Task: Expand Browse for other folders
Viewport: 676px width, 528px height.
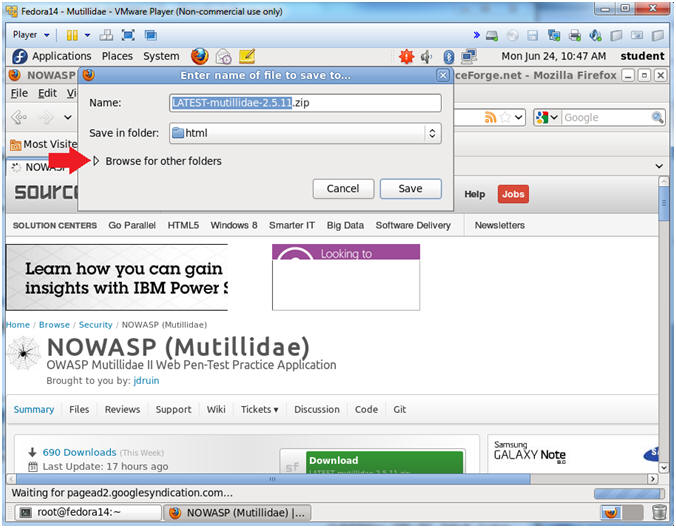Action: (158, 161)
